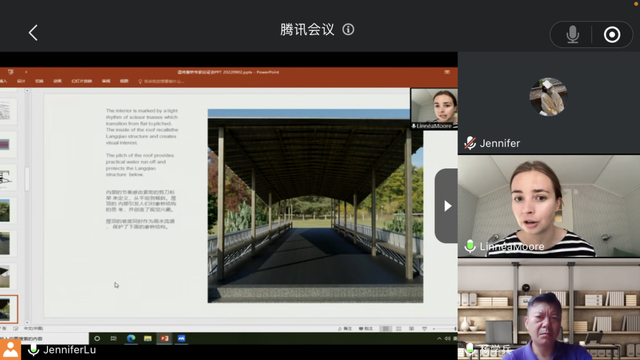
Task: Click the PowerPoint file name in title bar
Action: point(228,72)
